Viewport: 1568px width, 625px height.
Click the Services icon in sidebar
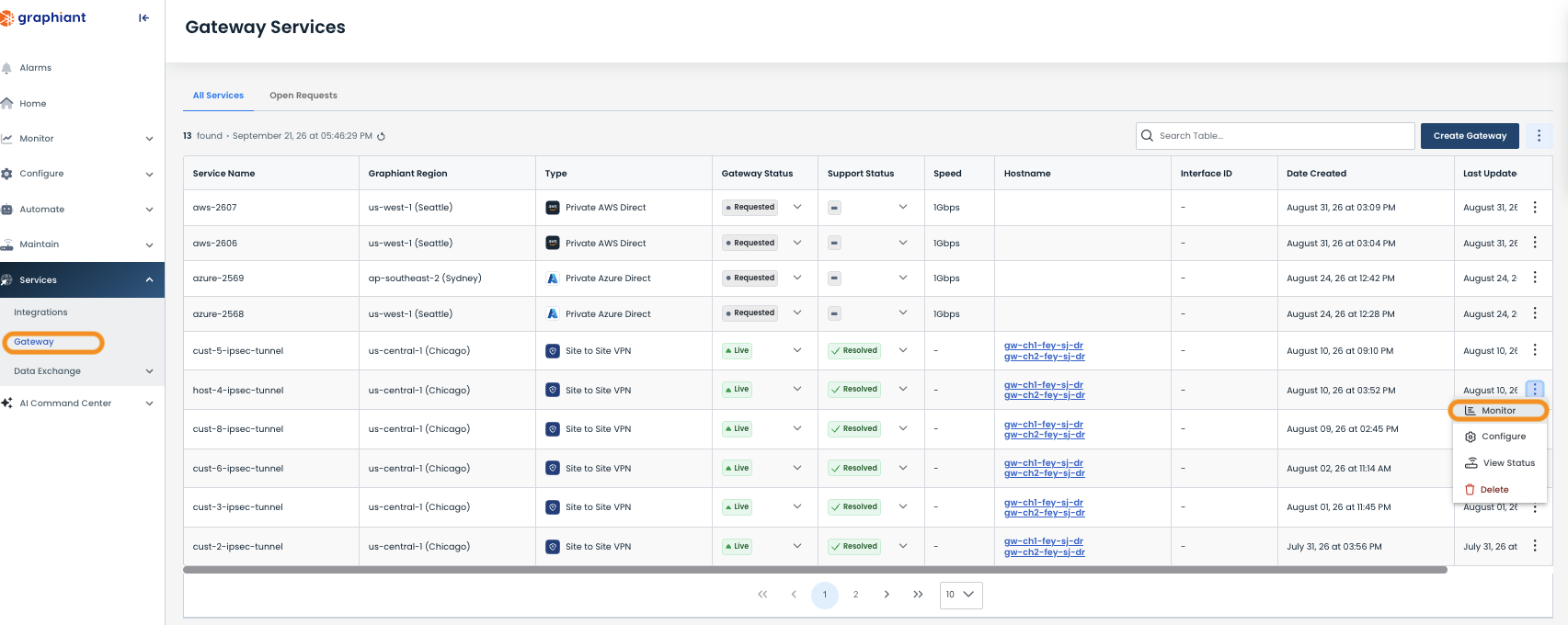[6, 279]
